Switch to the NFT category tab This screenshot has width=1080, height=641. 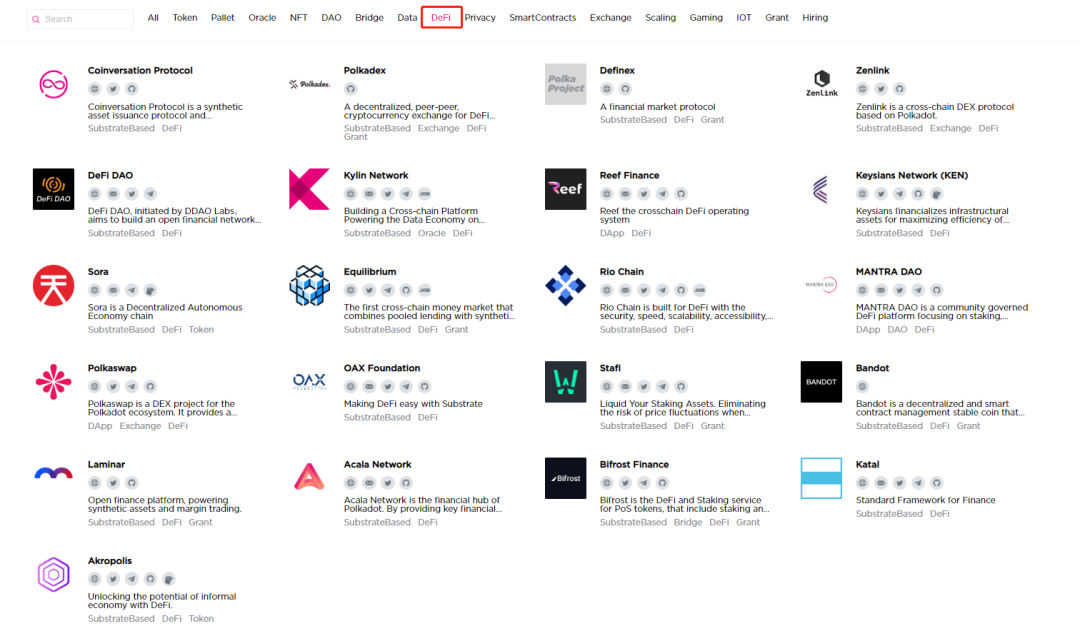point(298,18)
